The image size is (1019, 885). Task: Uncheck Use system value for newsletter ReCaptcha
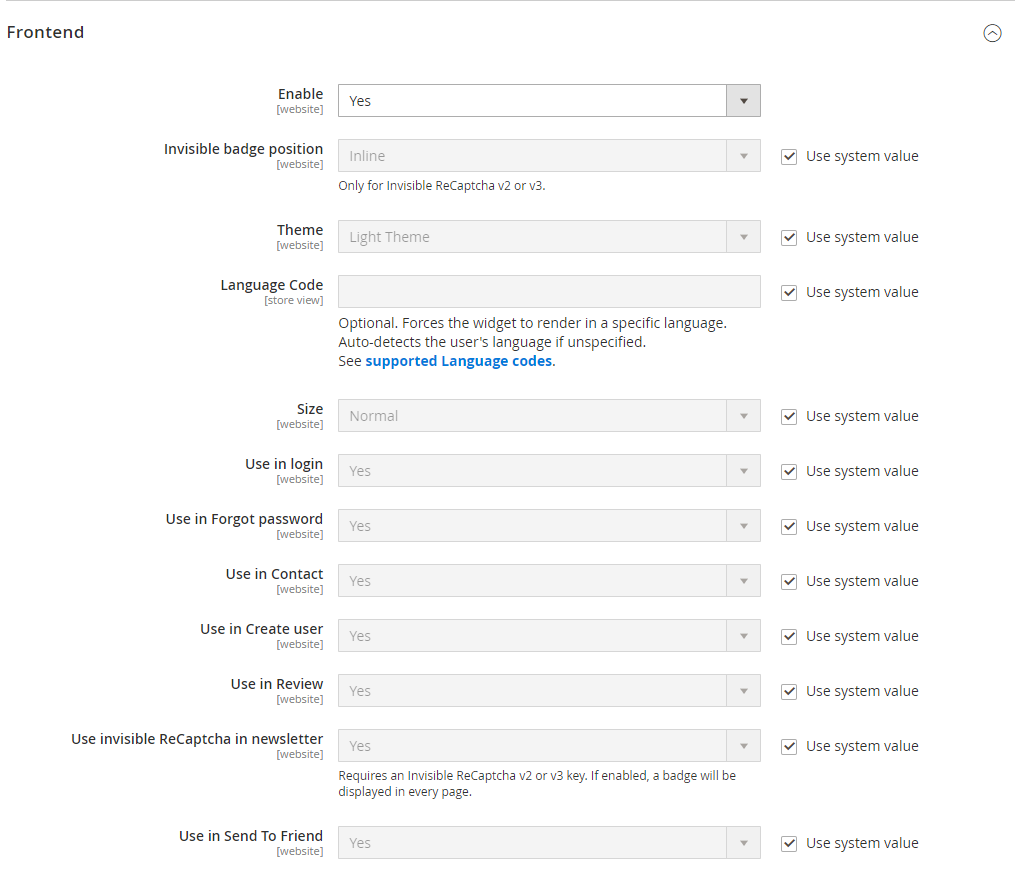789,747
